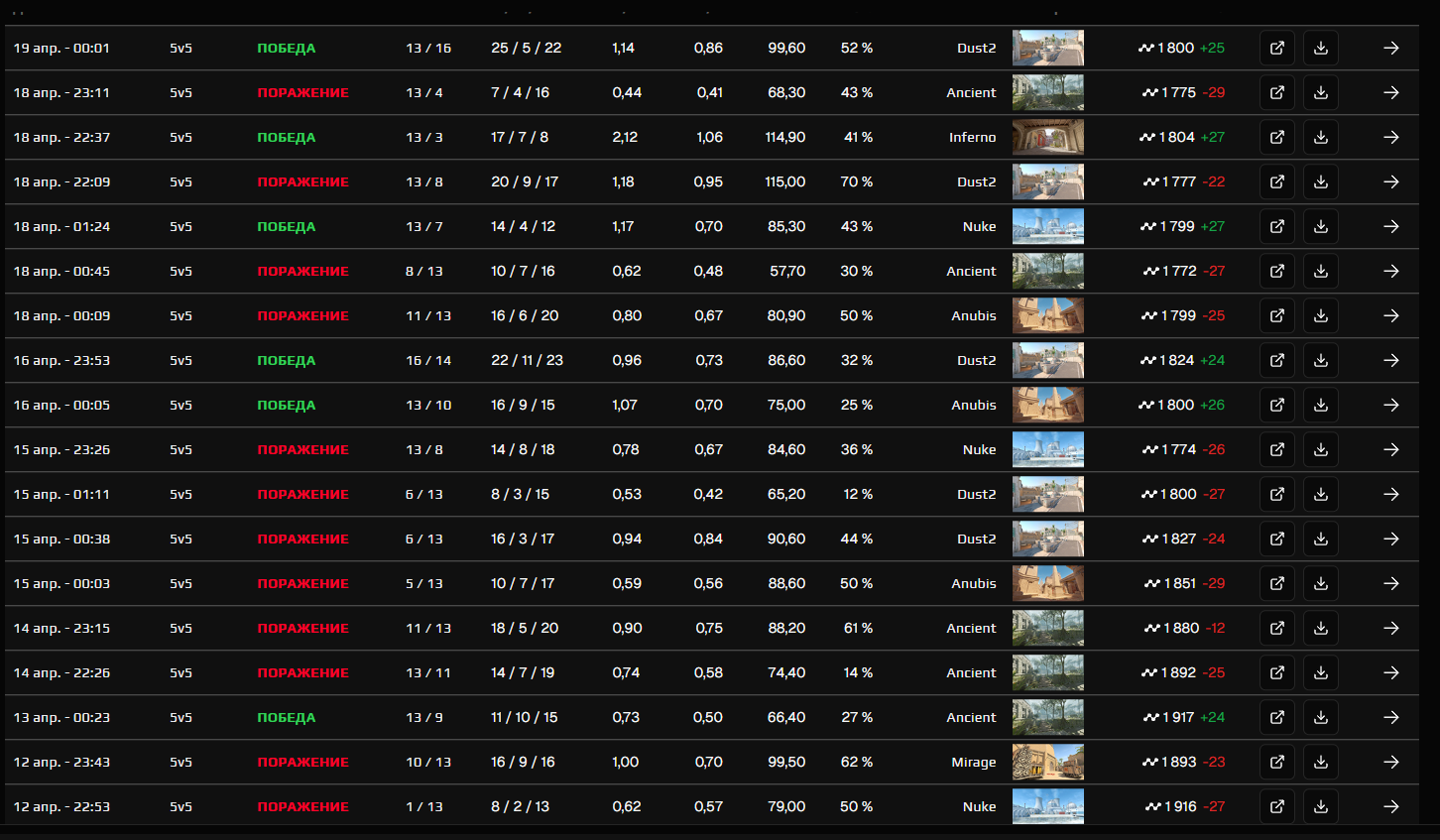Select date 15 апр. - 00:38
Viewport: 1440px width, 840px height.
[x=61, y=539]
